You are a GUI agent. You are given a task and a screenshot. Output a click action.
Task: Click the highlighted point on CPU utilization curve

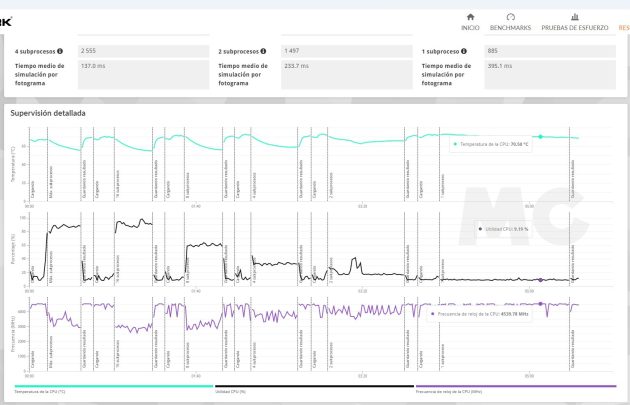pos(540,280)
